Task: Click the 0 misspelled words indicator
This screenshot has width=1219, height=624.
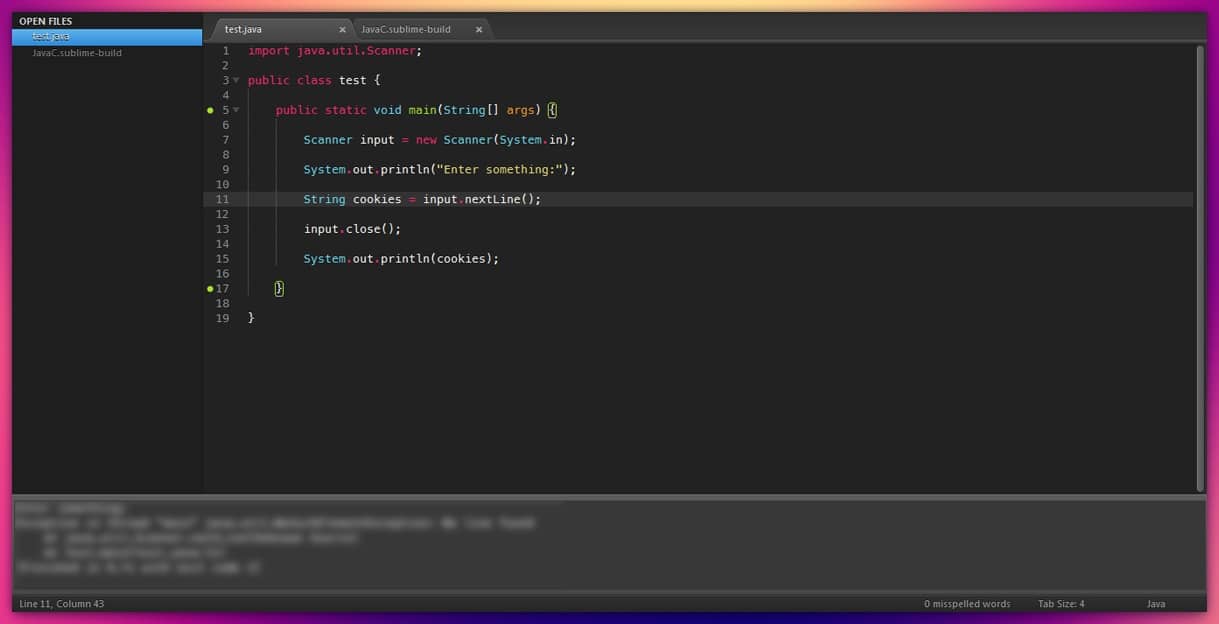Action: [967, 604]
